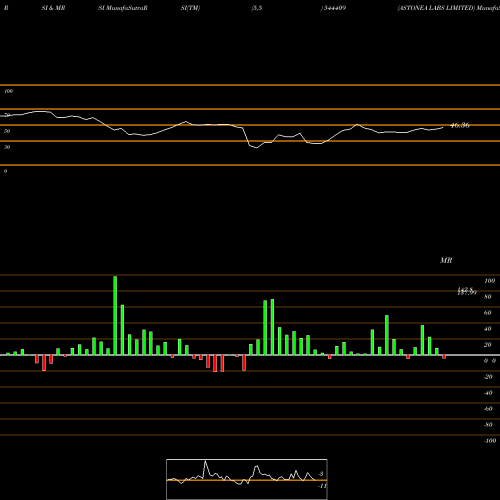Click the -20 label on MR axis

click(x=488, y=377)
